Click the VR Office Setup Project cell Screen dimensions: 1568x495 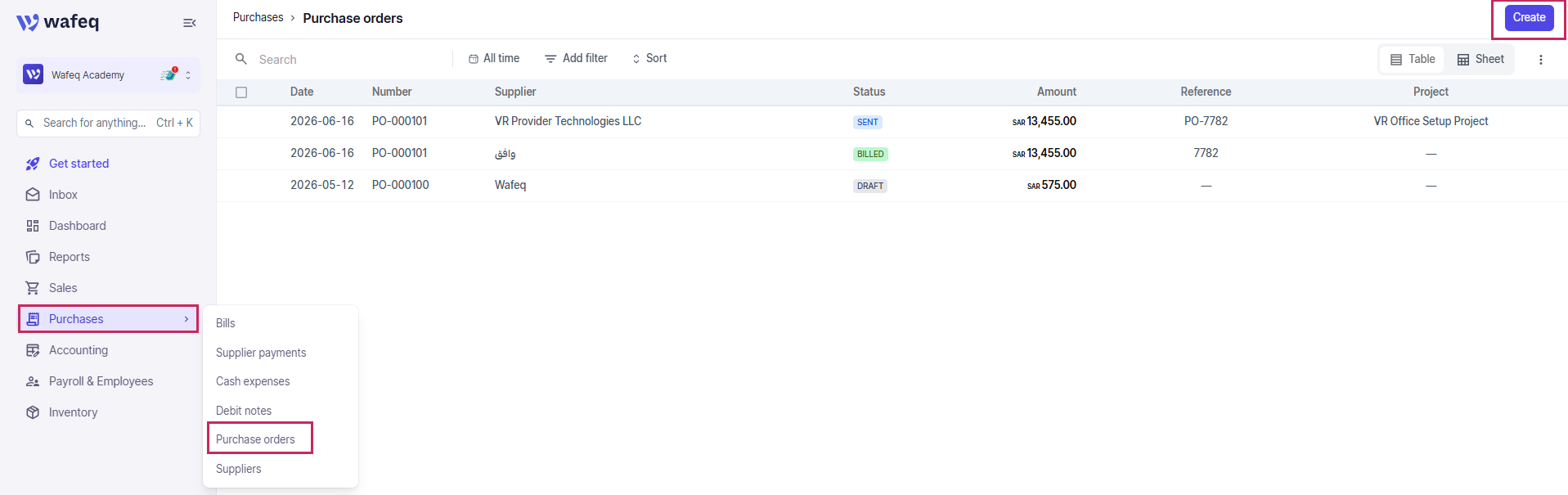(x=1431, y=121)
